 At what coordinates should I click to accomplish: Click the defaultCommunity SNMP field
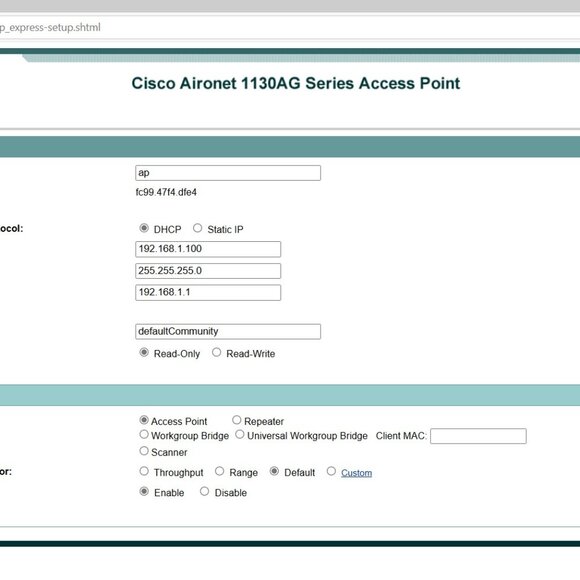tap(228, 332)
